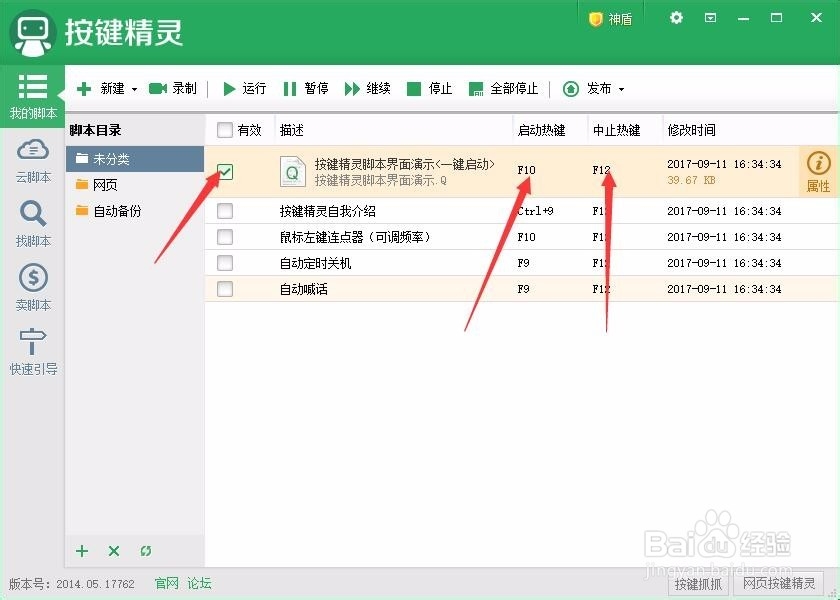This screenshot has height=600, width=840.
Task: Open the Sell Scripts (卖脚本) sidebar tab
Action: pyautogui.click(x=33, y=288)
